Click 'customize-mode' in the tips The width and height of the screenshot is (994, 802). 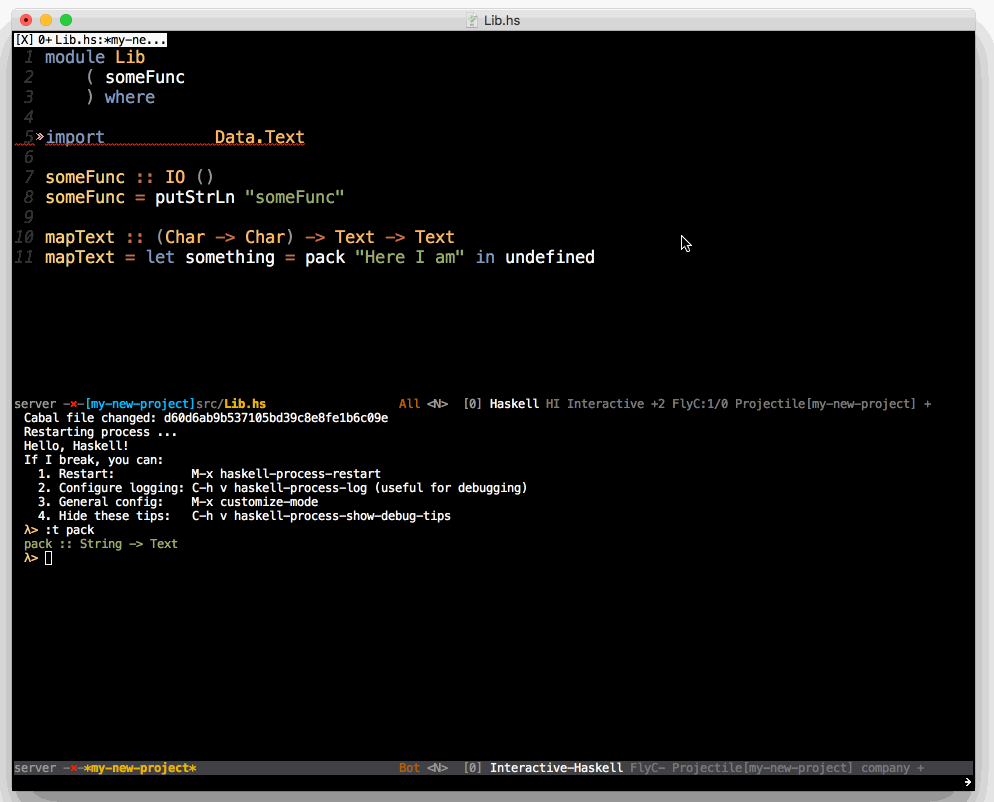[269, 501]
